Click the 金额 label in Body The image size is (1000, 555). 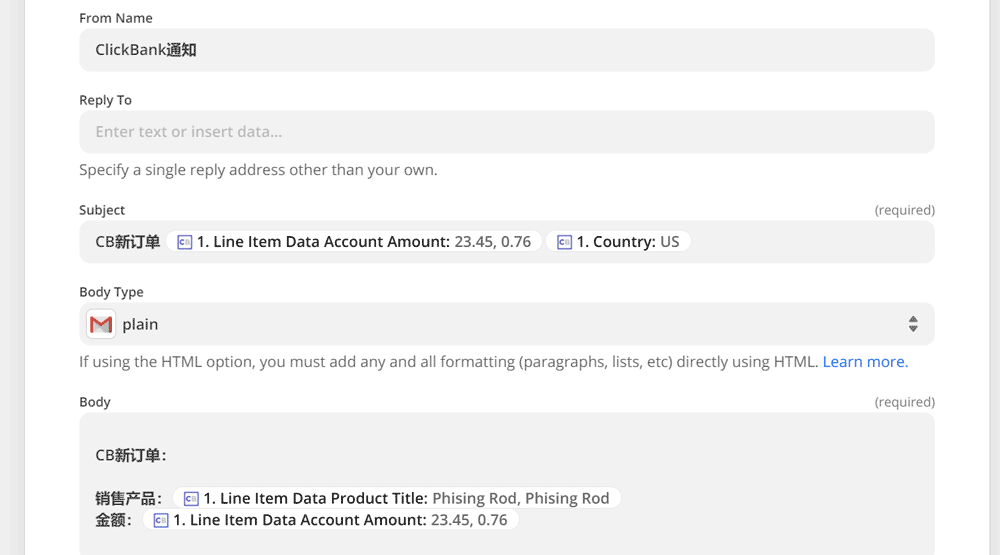[x=113, y=520]
